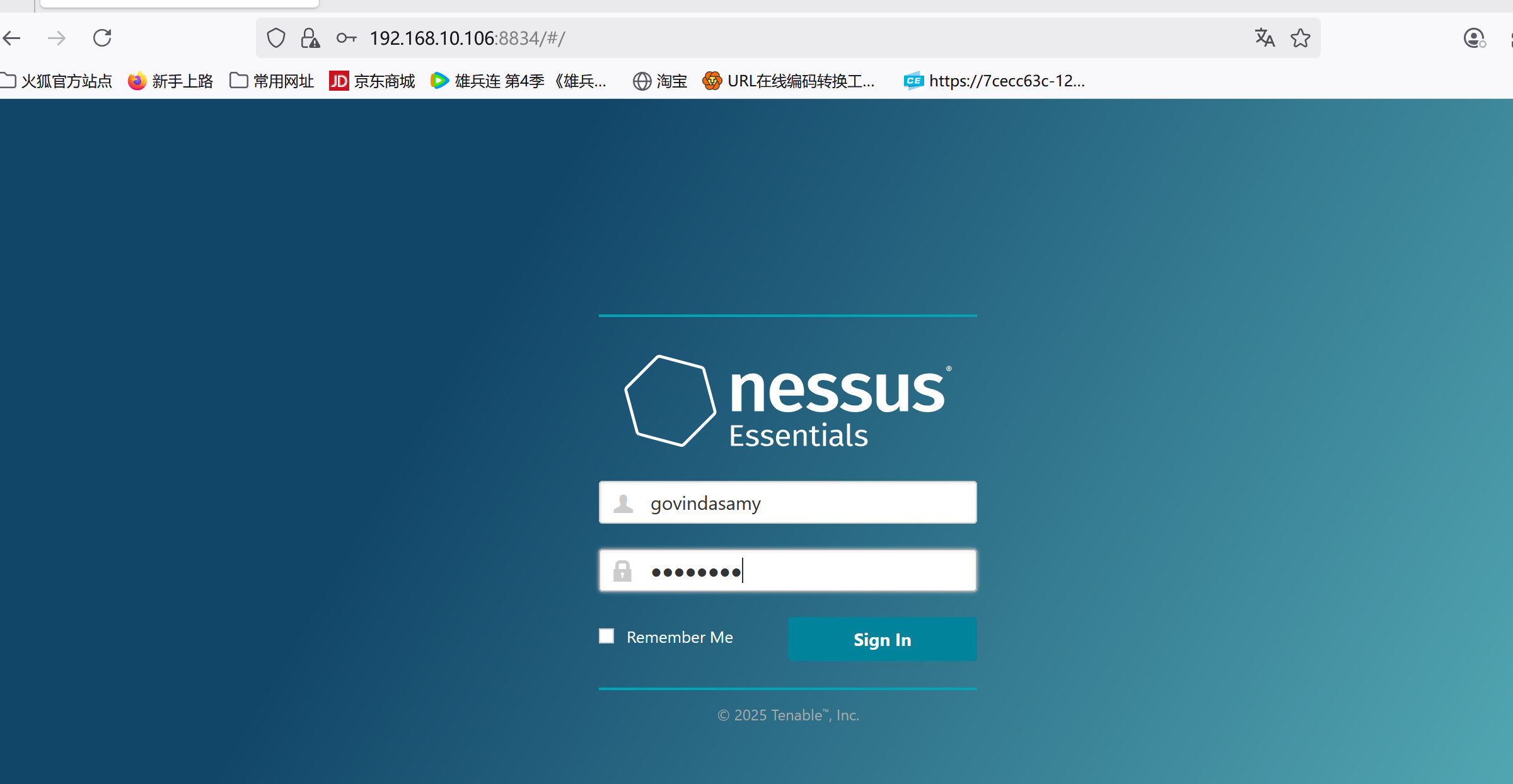The height and width of the screenshot is (784, 1513).
Task: Click the user silhouette icon in username field
Action: 623,504
